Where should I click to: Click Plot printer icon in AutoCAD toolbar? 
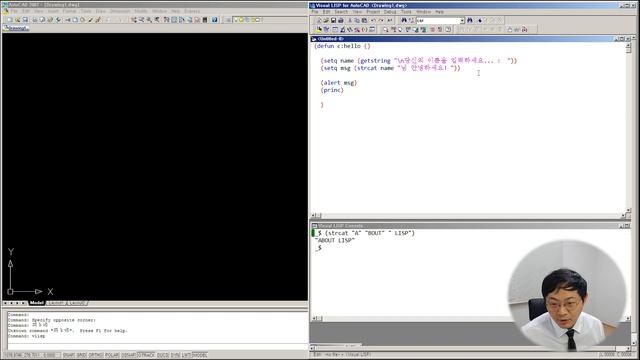(x=35, y=20)
